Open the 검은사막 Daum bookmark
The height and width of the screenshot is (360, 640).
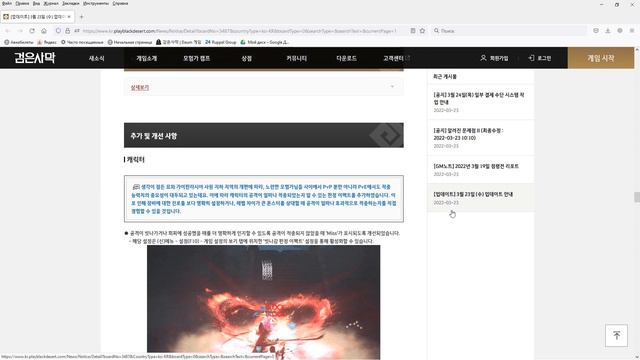click(178, 42)
